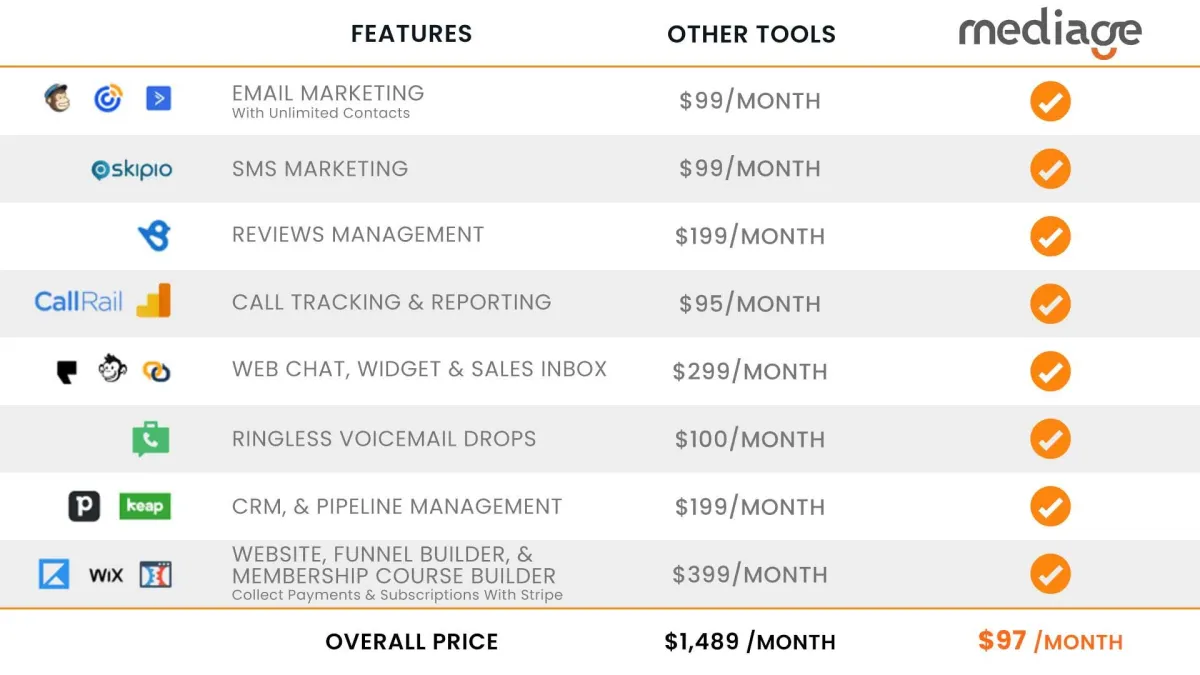This screenshot has height=675, width=1200.
Task: Click the Ringless Voicemail Drops checkmark
Action: coord(1050,439)
